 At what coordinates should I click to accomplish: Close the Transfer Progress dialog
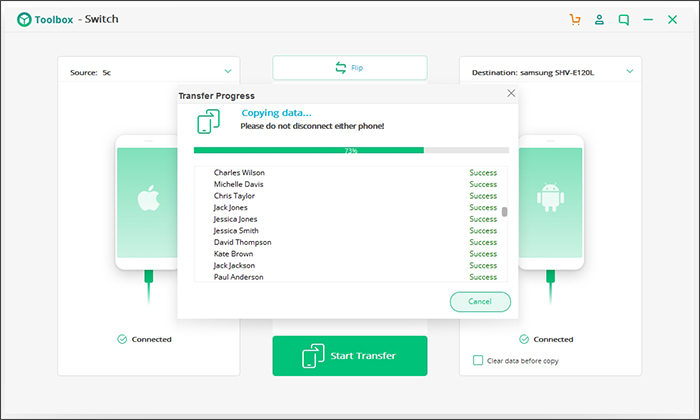click(x=511, y=93)
